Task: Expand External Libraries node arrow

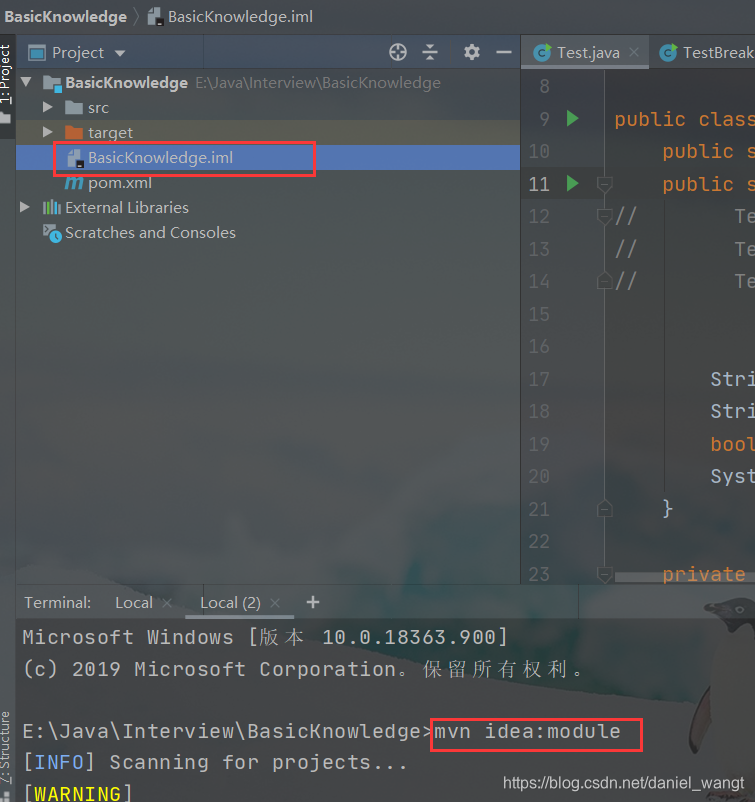Action: [25, 207]
